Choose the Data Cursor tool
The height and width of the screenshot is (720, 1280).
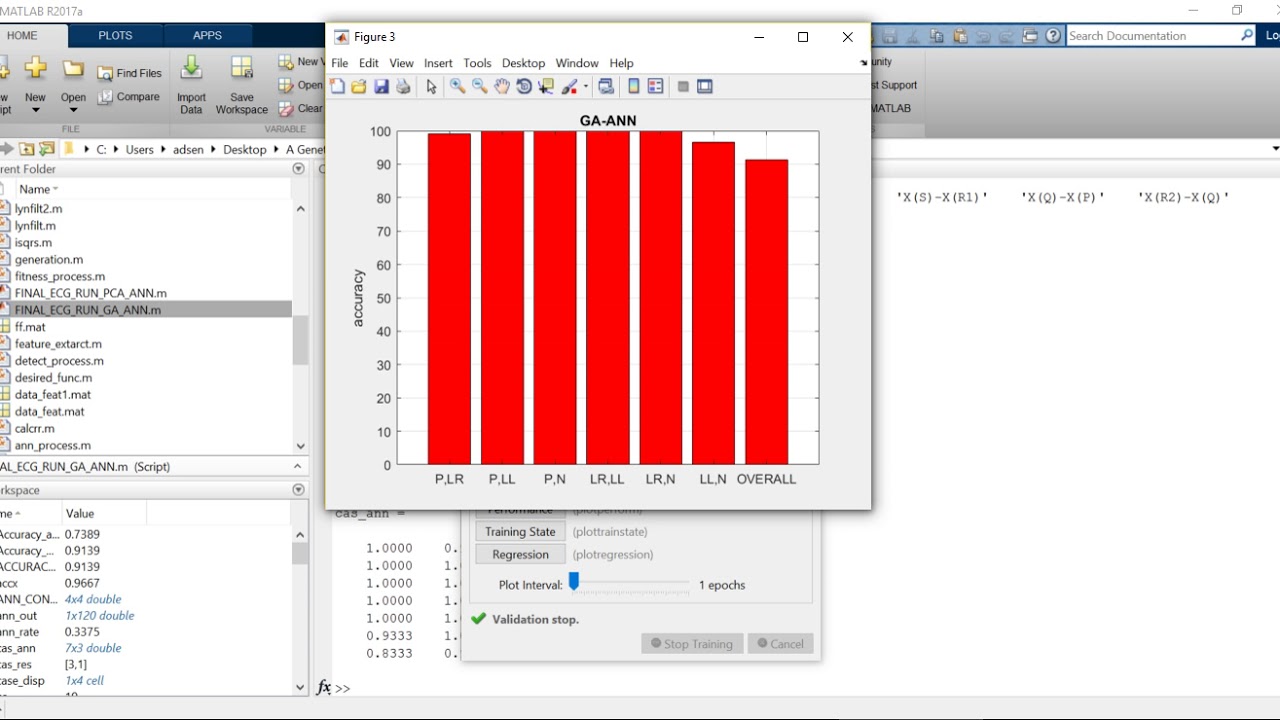point(546,87)
